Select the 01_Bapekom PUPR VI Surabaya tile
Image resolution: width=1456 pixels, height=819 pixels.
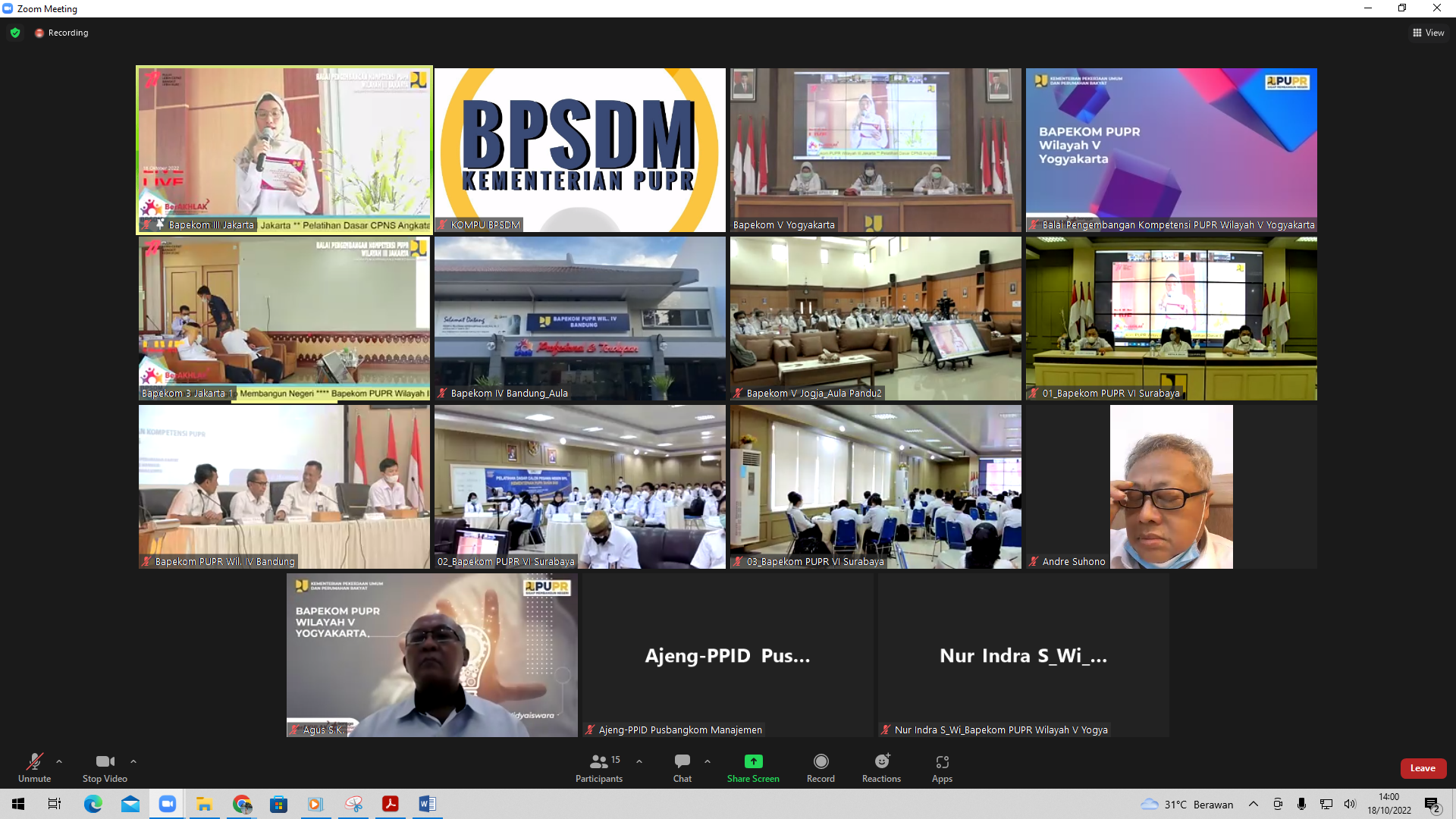pos(1172,318)
